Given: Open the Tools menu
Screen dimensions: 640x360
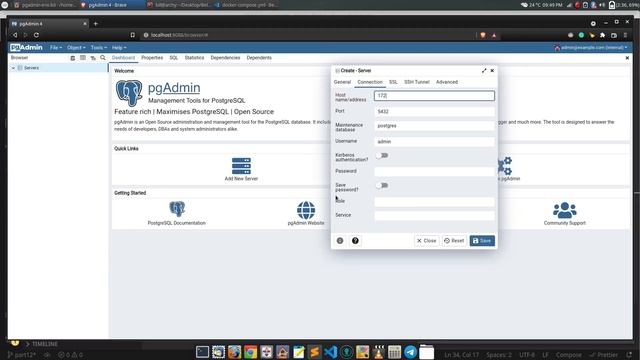Looking at the screenshot, I should pyautogui.click(x=98, y=48).
